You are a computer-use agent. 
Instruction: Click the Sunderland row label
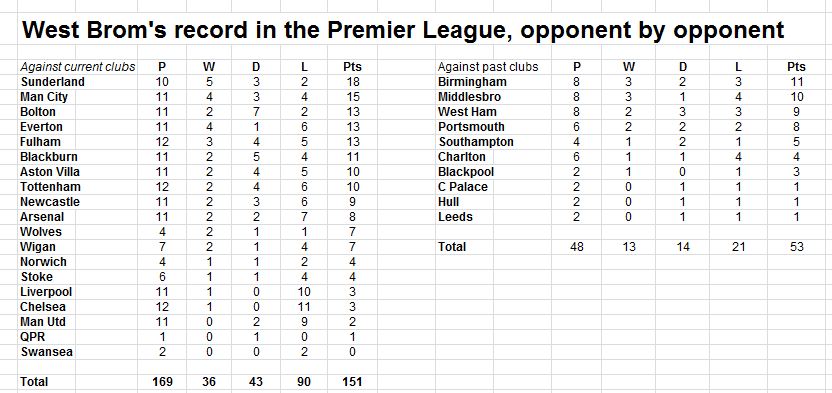pyautogui.click(x=53, y=82)
